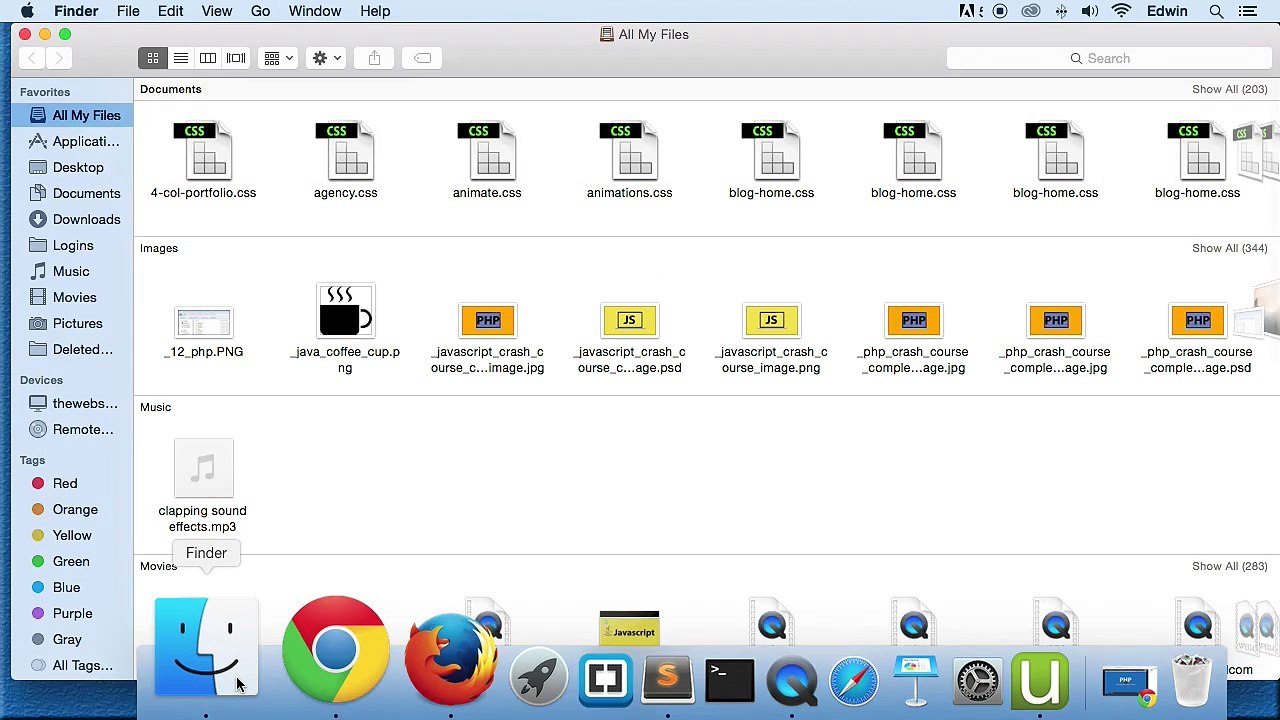The image size is (1280, 720).
Task: Open the Apple menu
Action: click(27, 11)
